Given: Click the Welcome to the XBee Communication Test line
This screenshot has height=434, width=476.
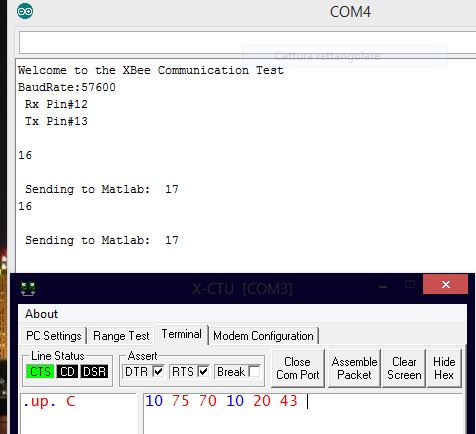Looking at the screenshot, I should point(151,70).
